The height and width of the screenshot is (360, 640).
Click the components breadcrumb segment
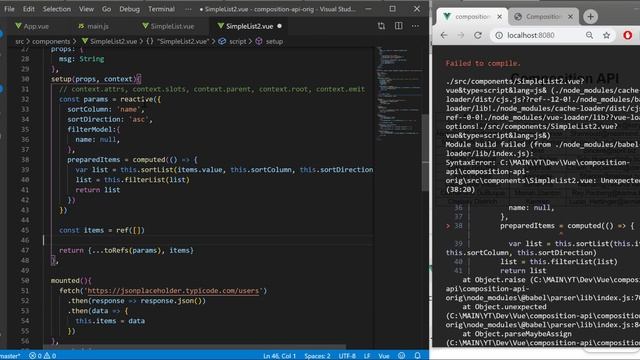pos(51,41)
